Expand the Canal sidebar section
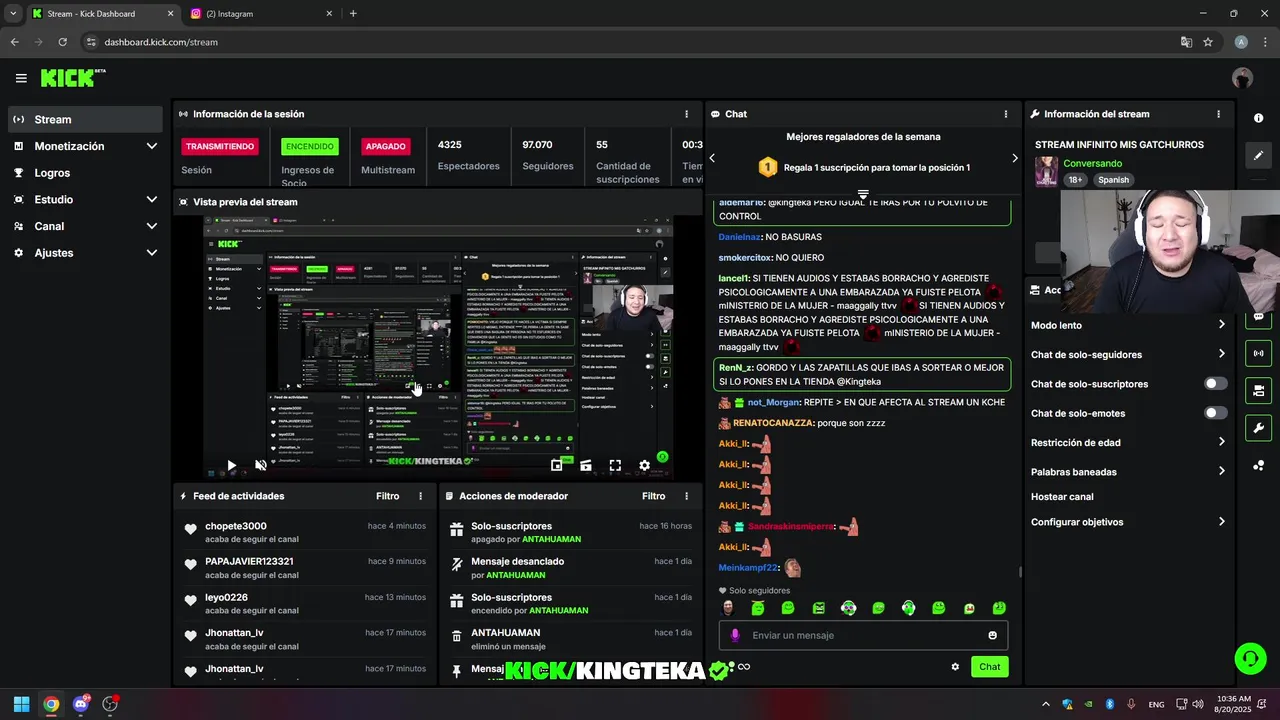Viewport: 1280px width, 720px height. pyautogui.click(x=152, y=226)
